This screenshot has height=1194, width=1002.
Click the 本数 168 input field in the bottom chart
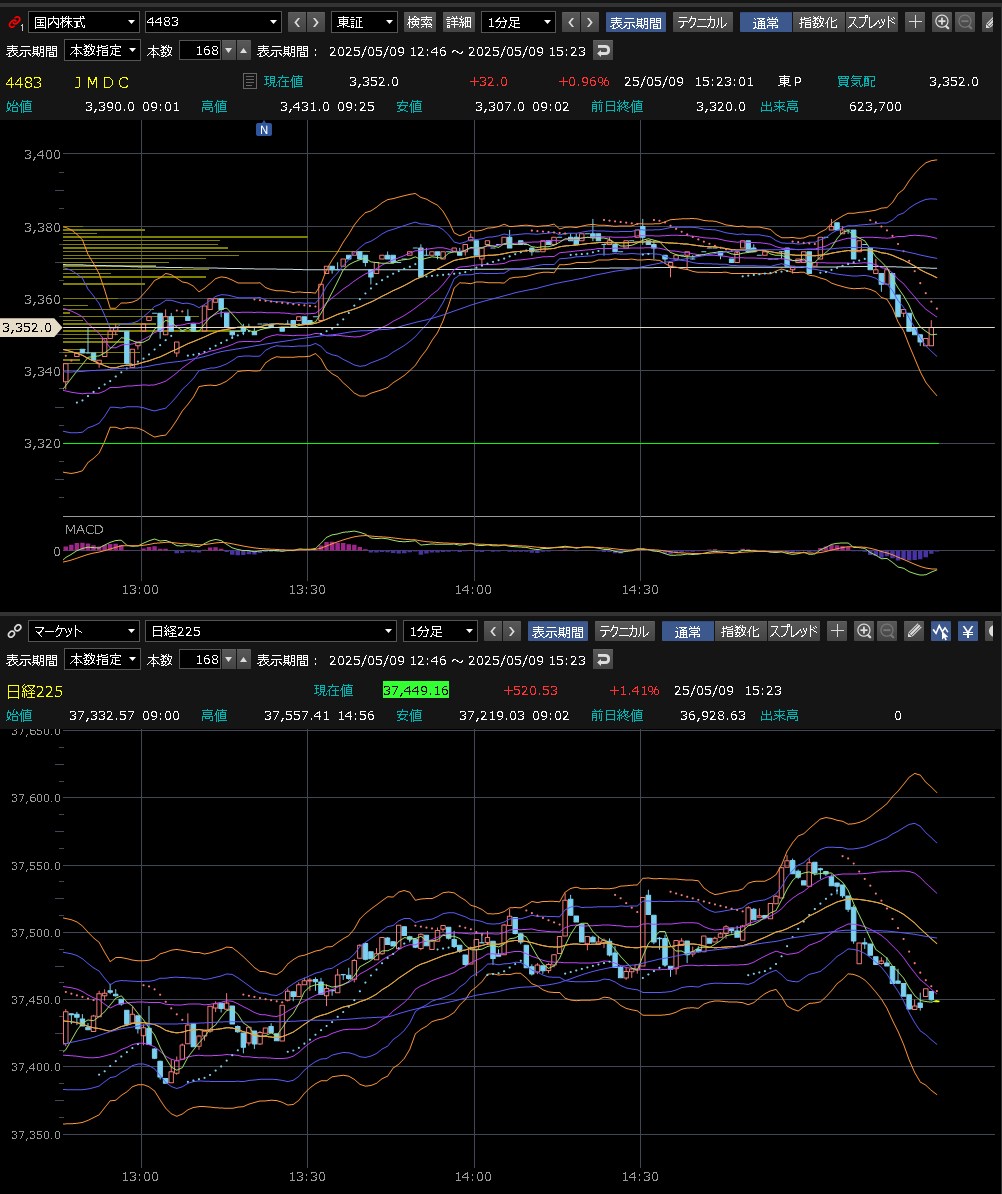tap(201, 659)
